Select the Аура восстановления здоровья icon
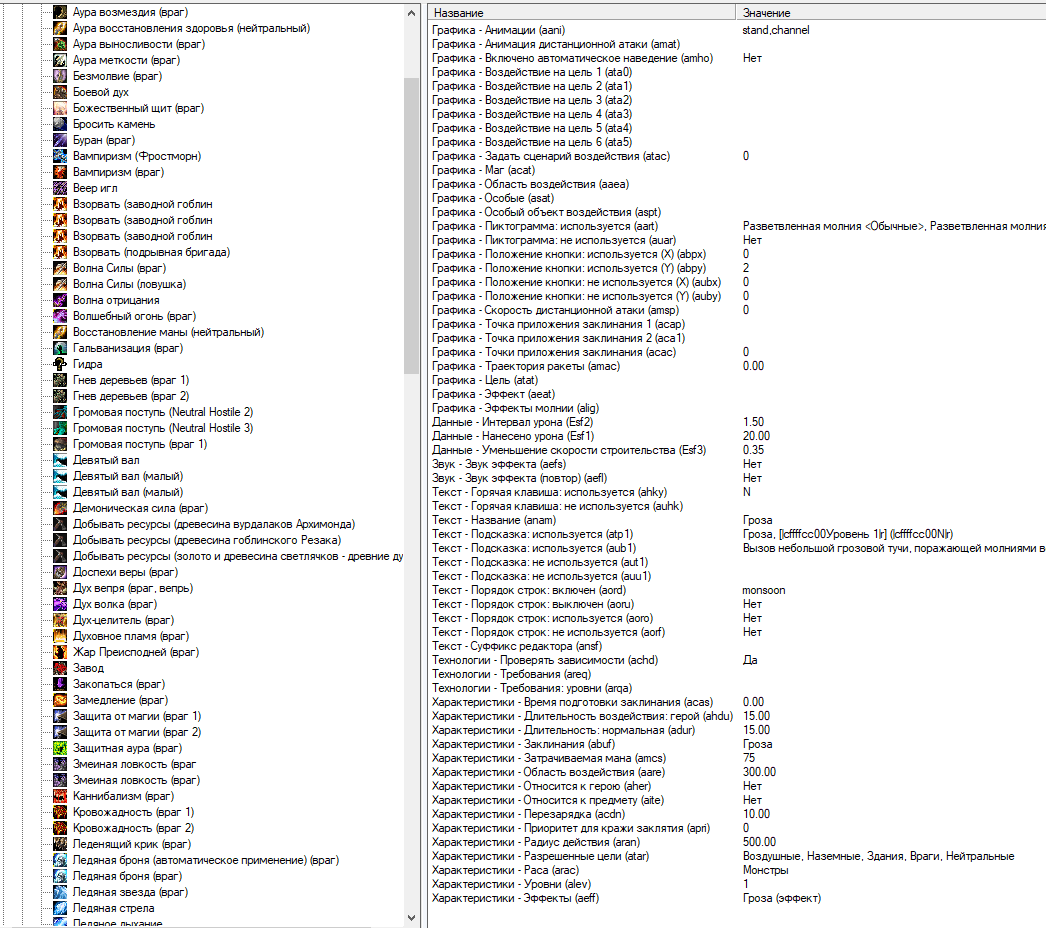The width and height of the screenshot is (1046, 928). tap(60, 28)
